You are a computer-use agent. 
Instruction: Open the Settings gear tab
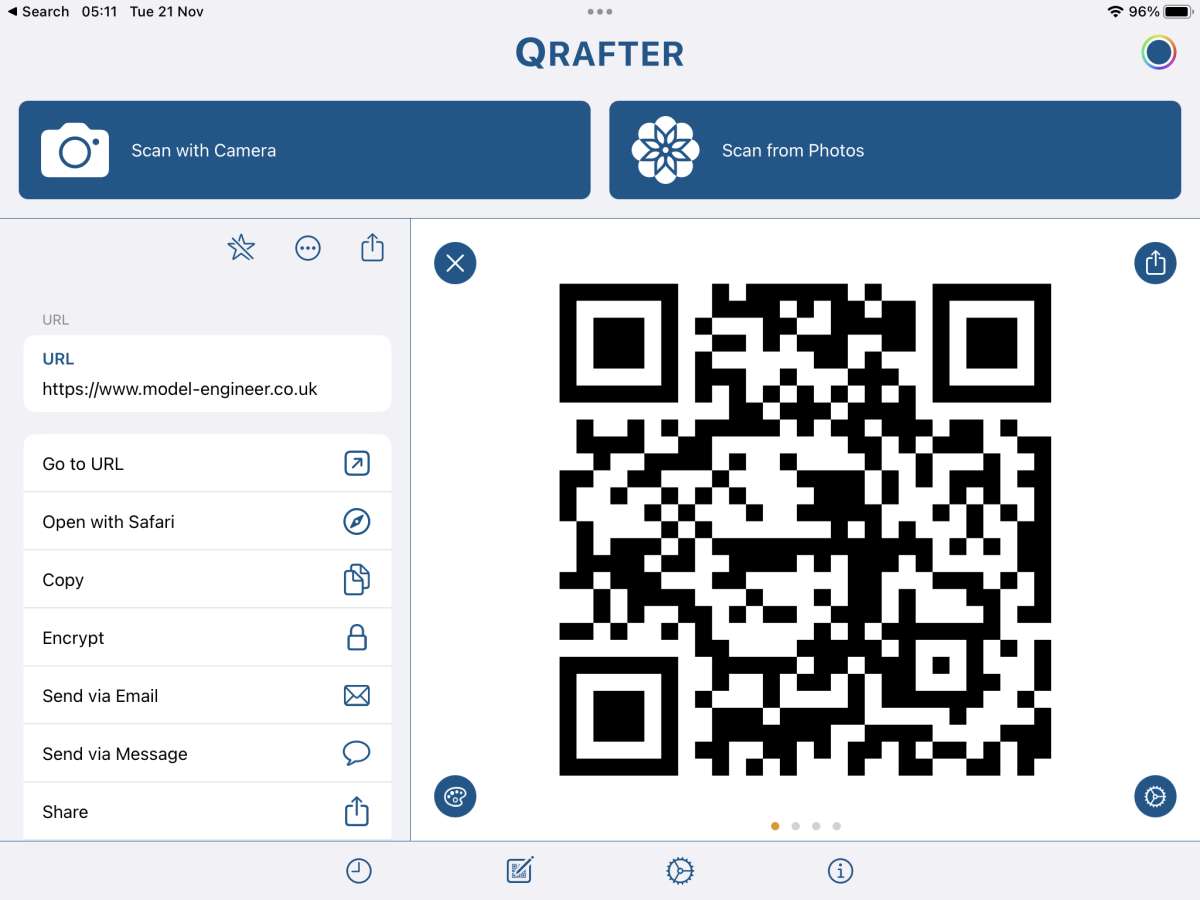680,871
